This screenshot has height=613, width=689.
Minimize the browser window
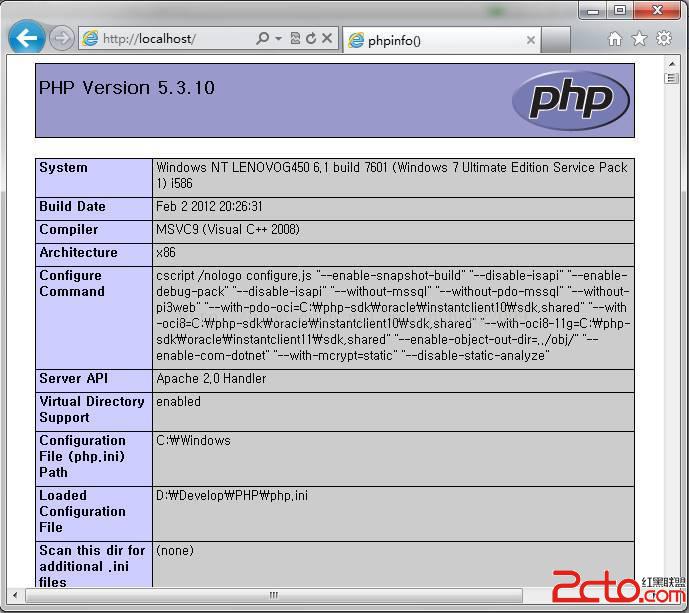(x=593, y=11)
